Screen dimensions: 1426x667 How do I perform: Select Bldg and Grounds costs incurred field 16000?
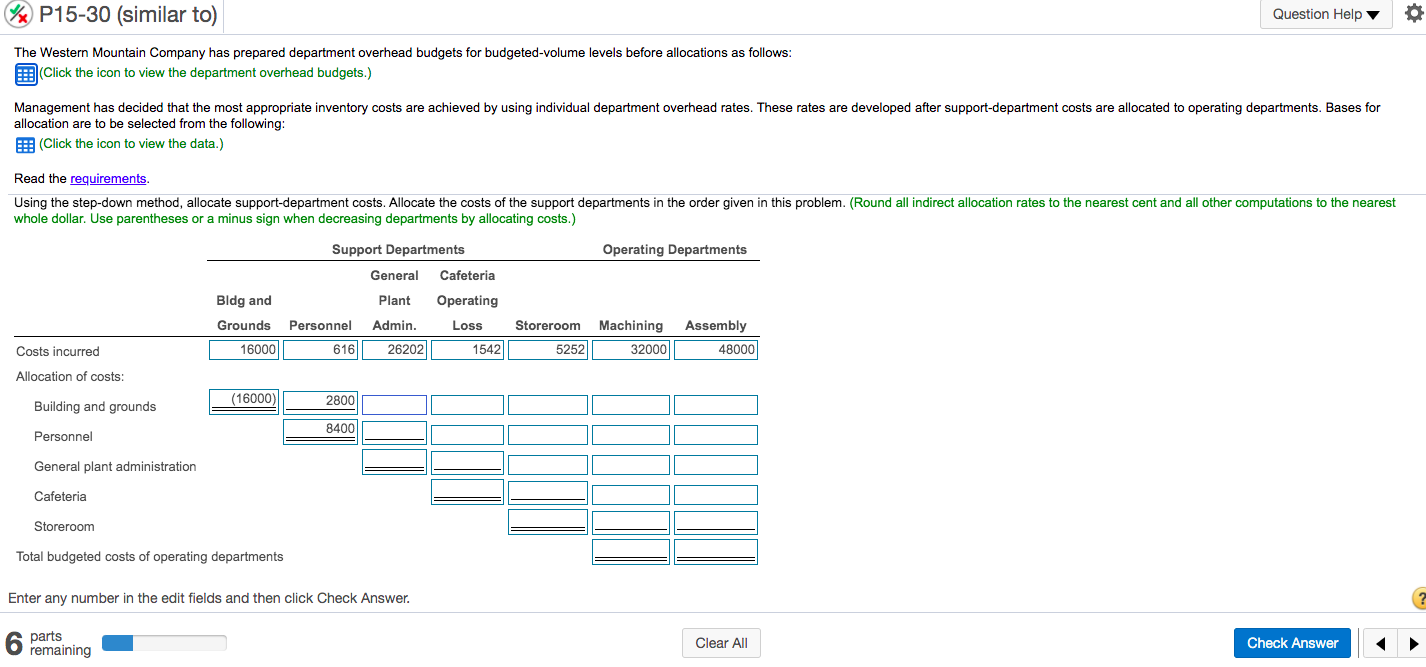(x=245, y=350)
